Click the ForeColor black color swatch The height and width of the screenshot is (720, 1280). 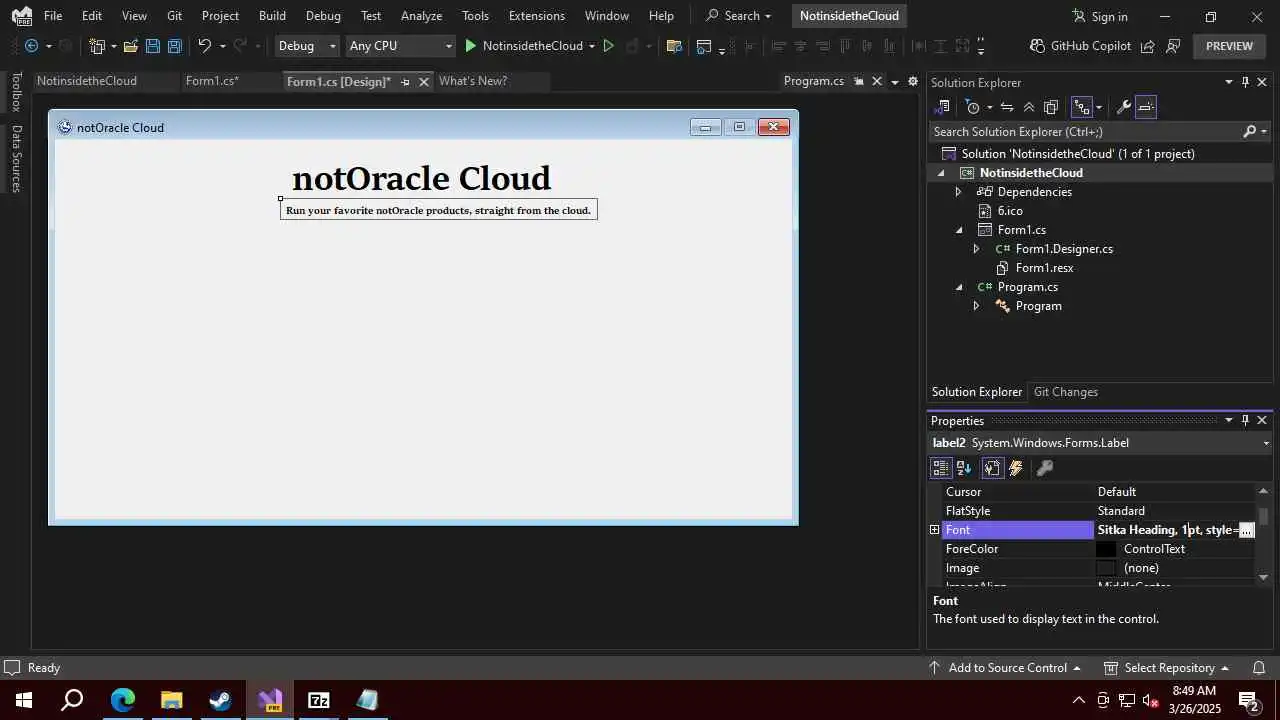click(x=1106, y=549)
